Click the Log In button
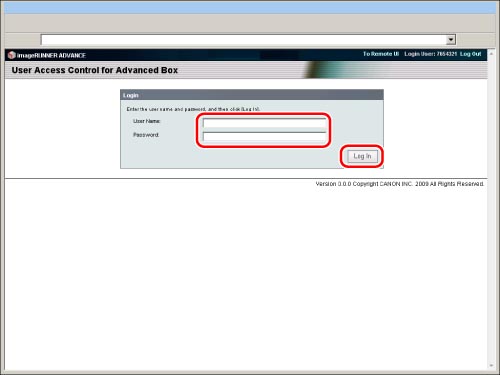500x375 pixels. (362, 156)
